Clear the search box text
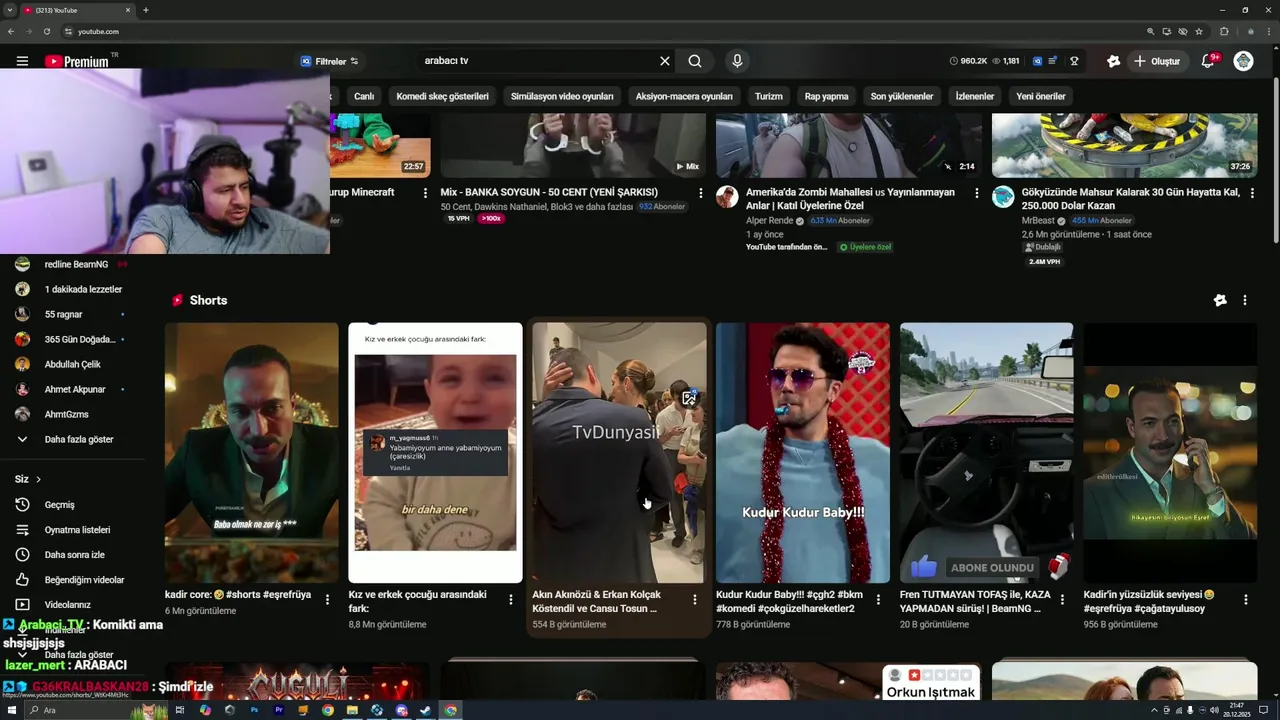Screen dimensions: 1280x720 664,61
